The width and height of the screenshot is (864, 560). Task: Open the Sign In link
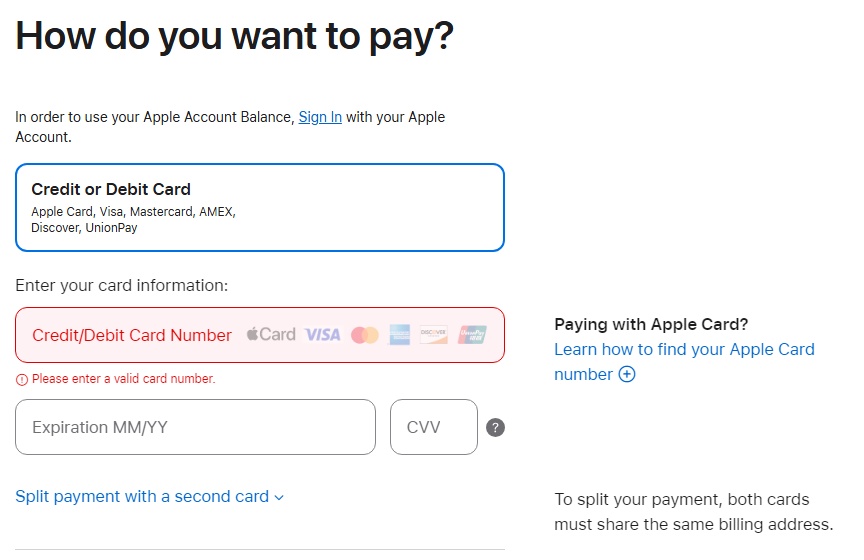coord(320,117)
